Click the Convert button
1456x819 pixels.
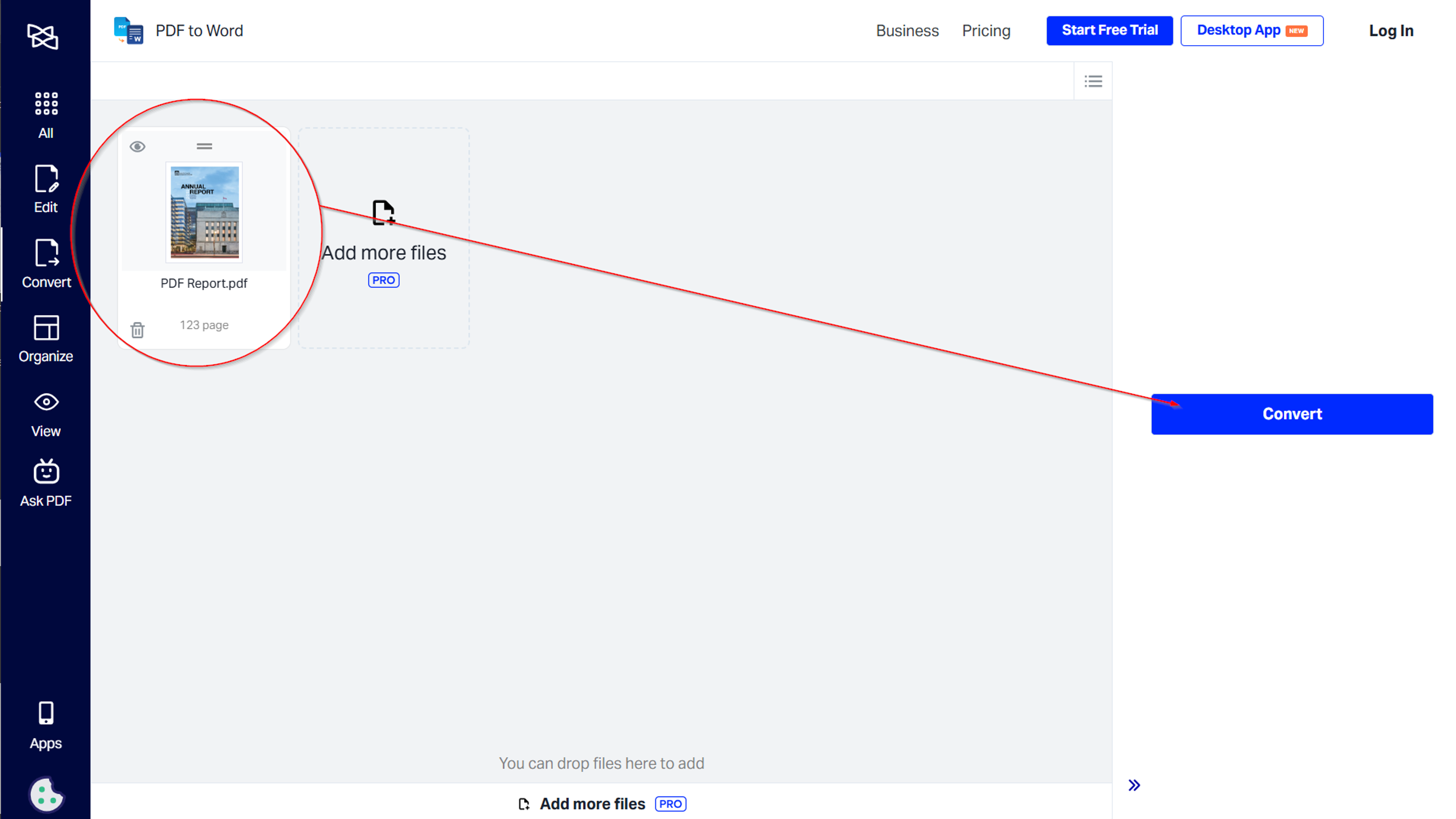coord(1291,414)
